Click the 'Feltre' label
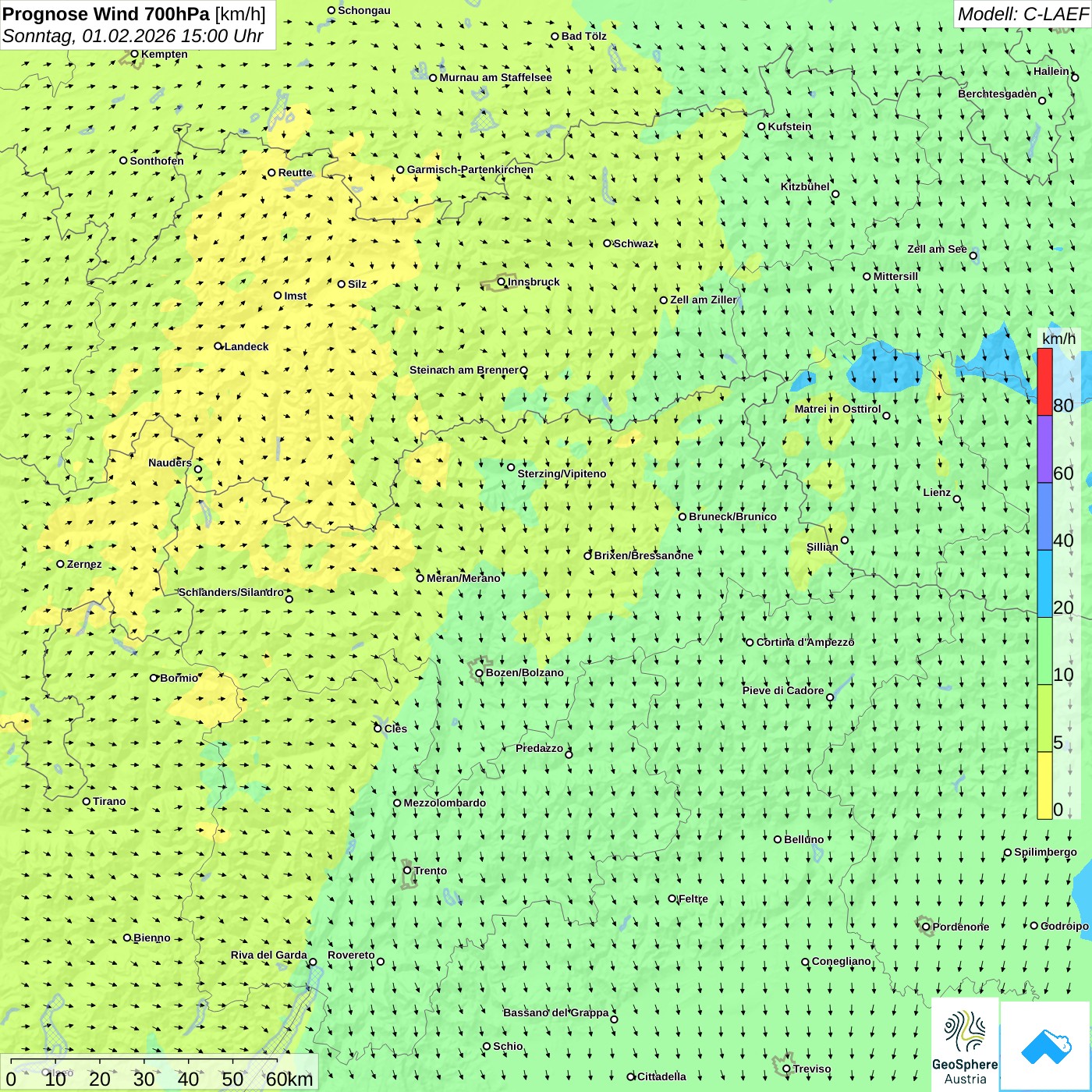Viewport: 1092px width, 1092px height. click(693, 899)
